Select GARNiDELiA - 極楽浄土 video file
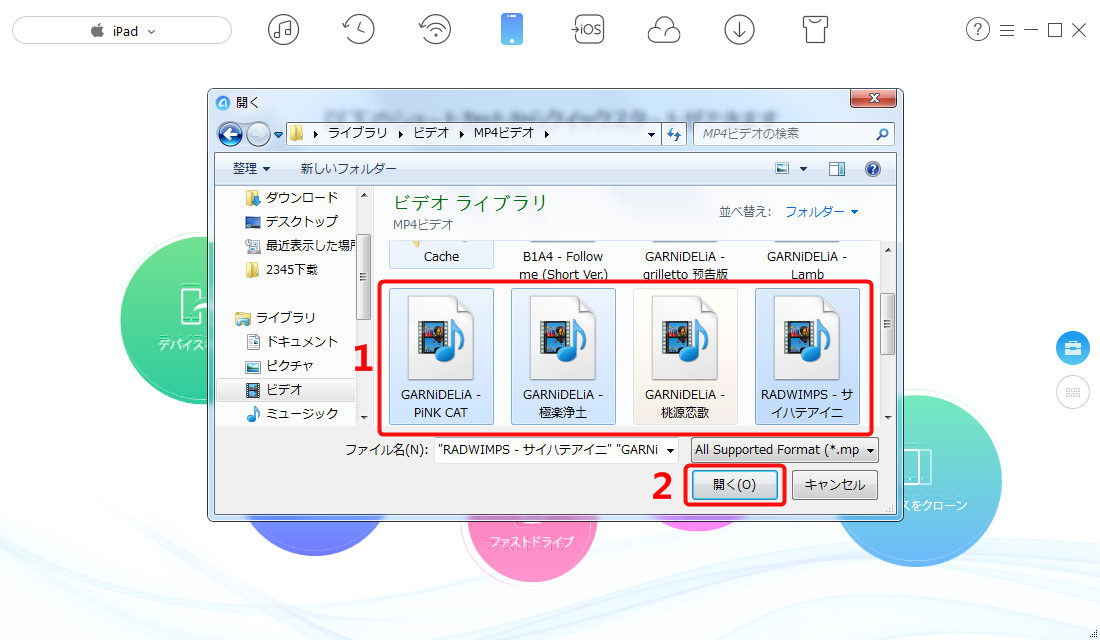This screenshot has width=1100, height=640. click(563, 356)
